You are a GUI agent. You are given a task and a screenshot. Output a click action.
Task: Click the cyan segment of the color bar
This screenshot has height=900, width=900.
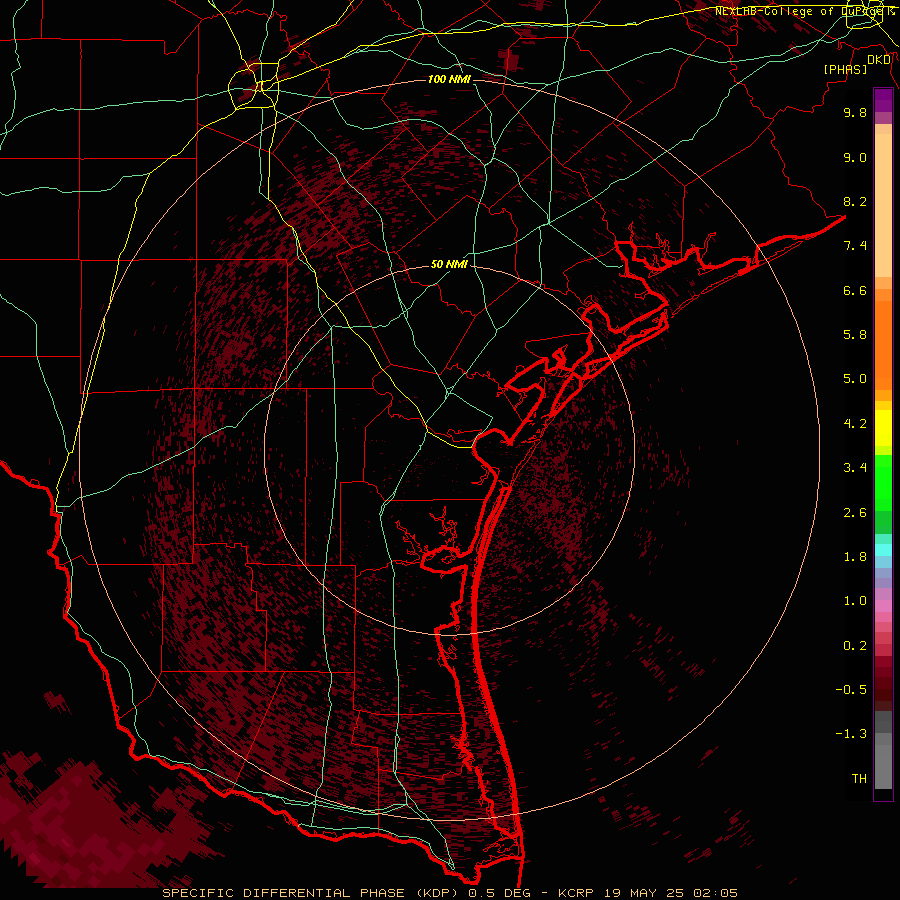(x=883, y=550)
